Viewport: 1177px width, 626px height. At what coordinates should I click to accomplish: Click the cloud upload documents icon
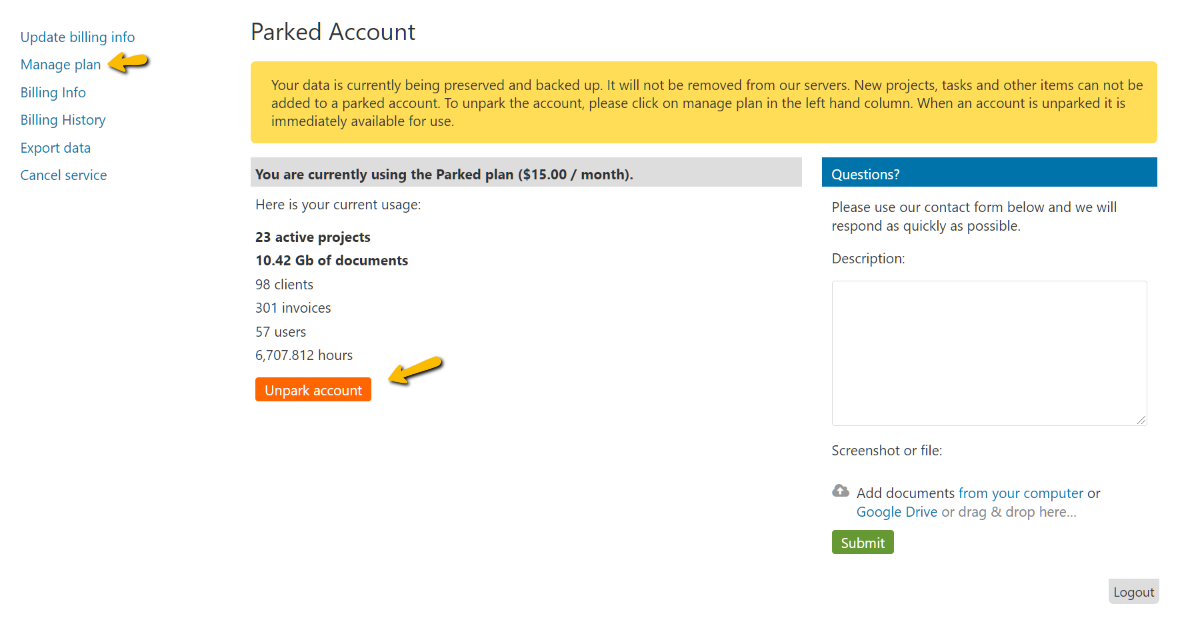pos(840,491)
